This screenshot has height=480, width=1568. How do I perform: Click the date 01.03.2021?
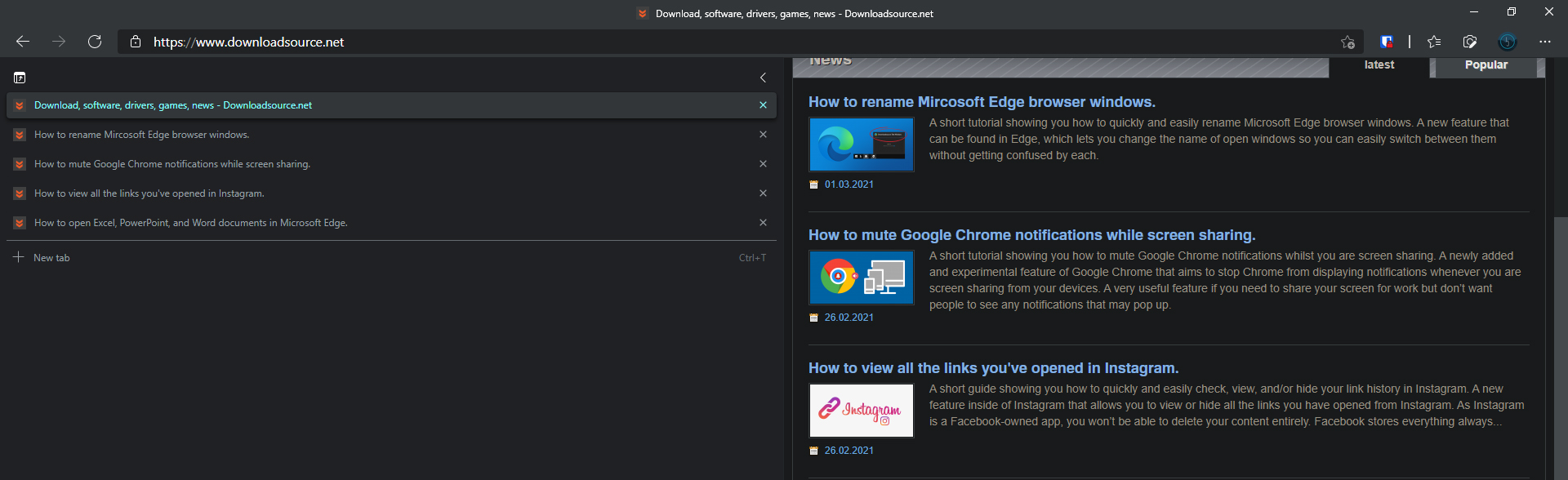click(x=849, y=184)
